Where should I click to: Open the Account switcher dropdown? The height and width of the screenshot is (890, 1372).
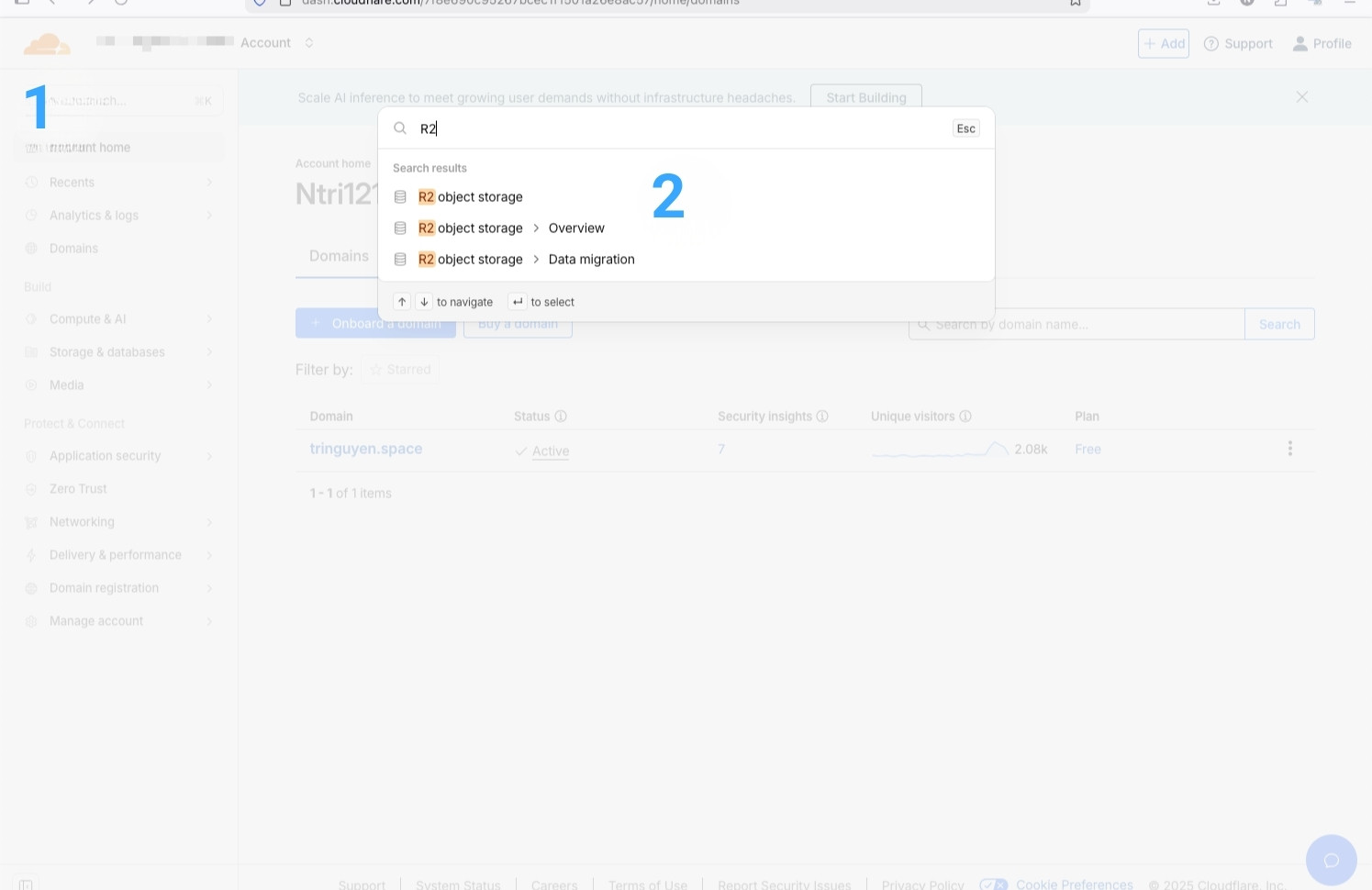pyautogui.click(x=309, y=42)
